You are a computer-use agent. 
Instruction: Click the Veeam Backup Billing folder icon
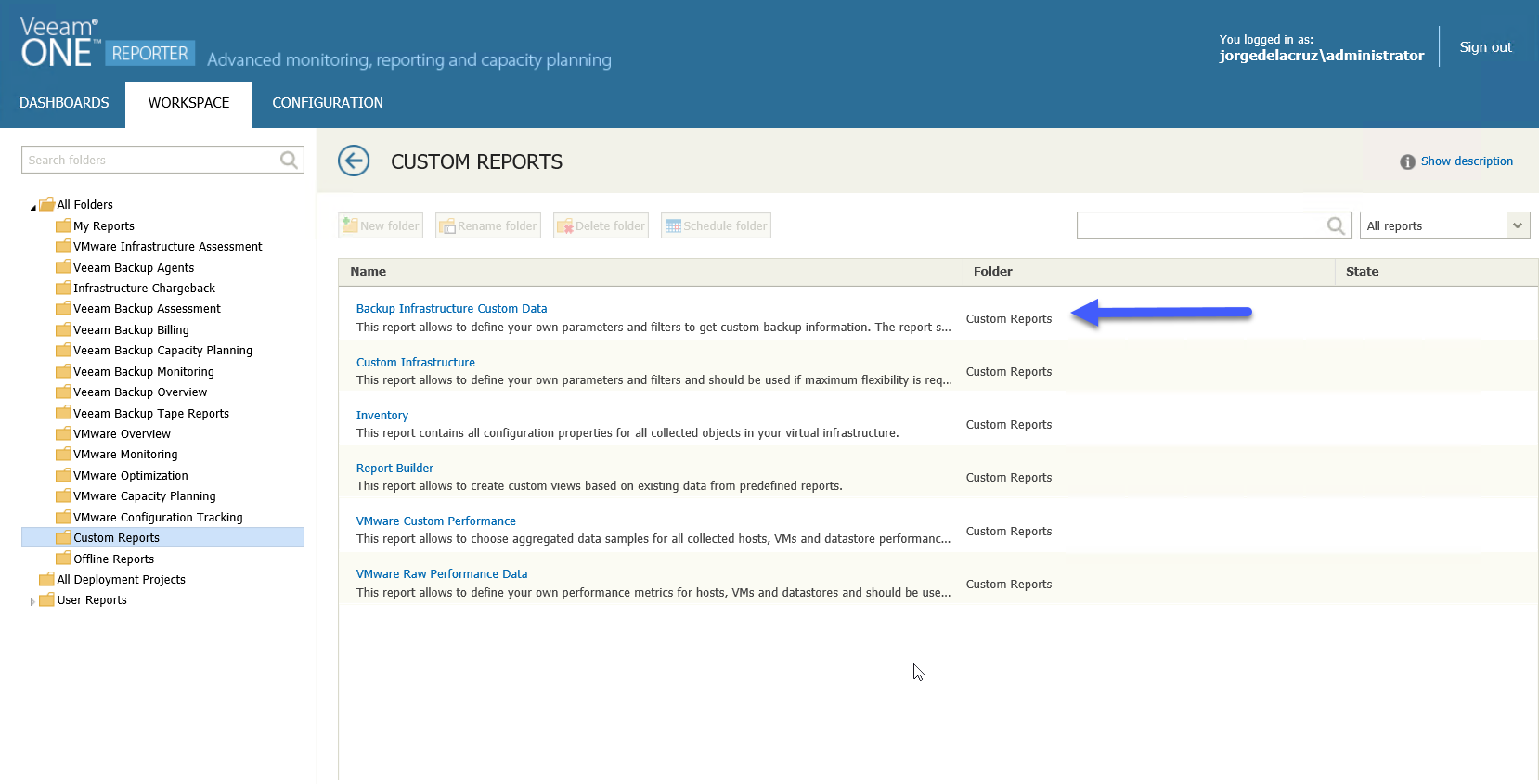[x=63, y=329]
